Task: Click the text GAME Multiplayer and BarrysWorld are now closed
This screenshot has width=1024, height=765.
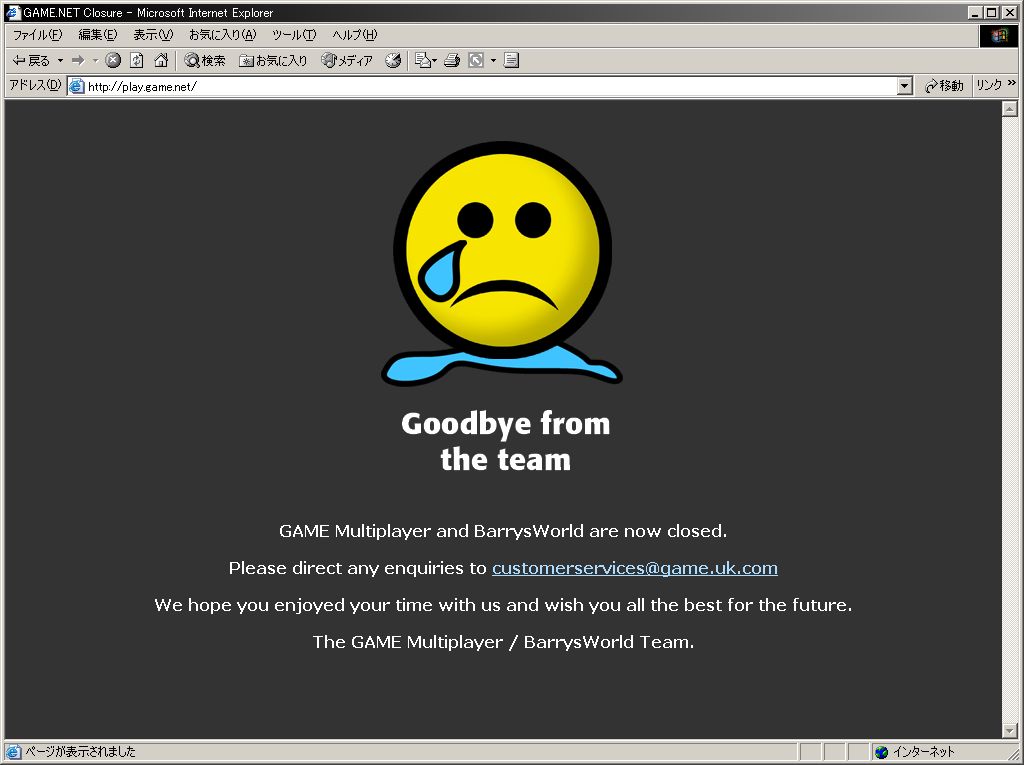Action: 503,531
